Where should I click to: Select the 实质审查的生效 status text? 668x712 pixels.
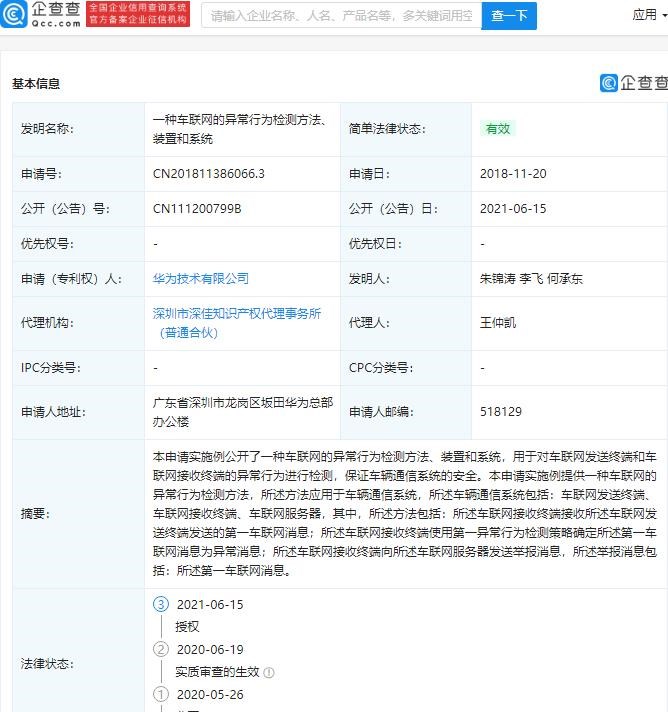pyautogui.click(x=218, y=672)
